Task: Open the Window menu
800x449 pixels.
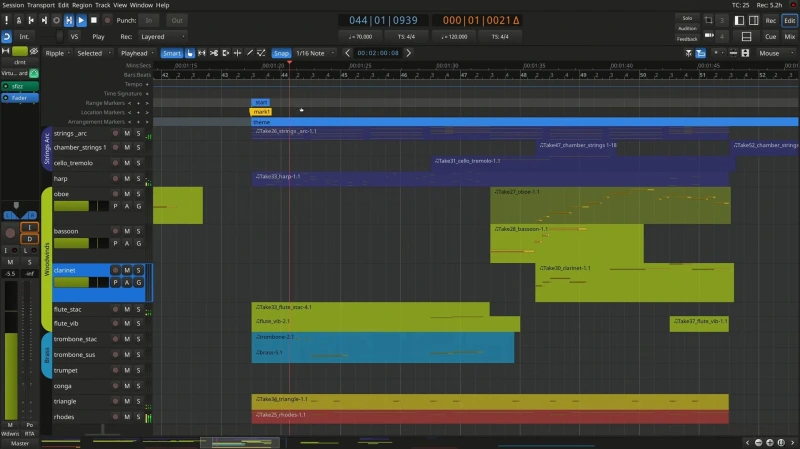Action: tap(141, 5)
